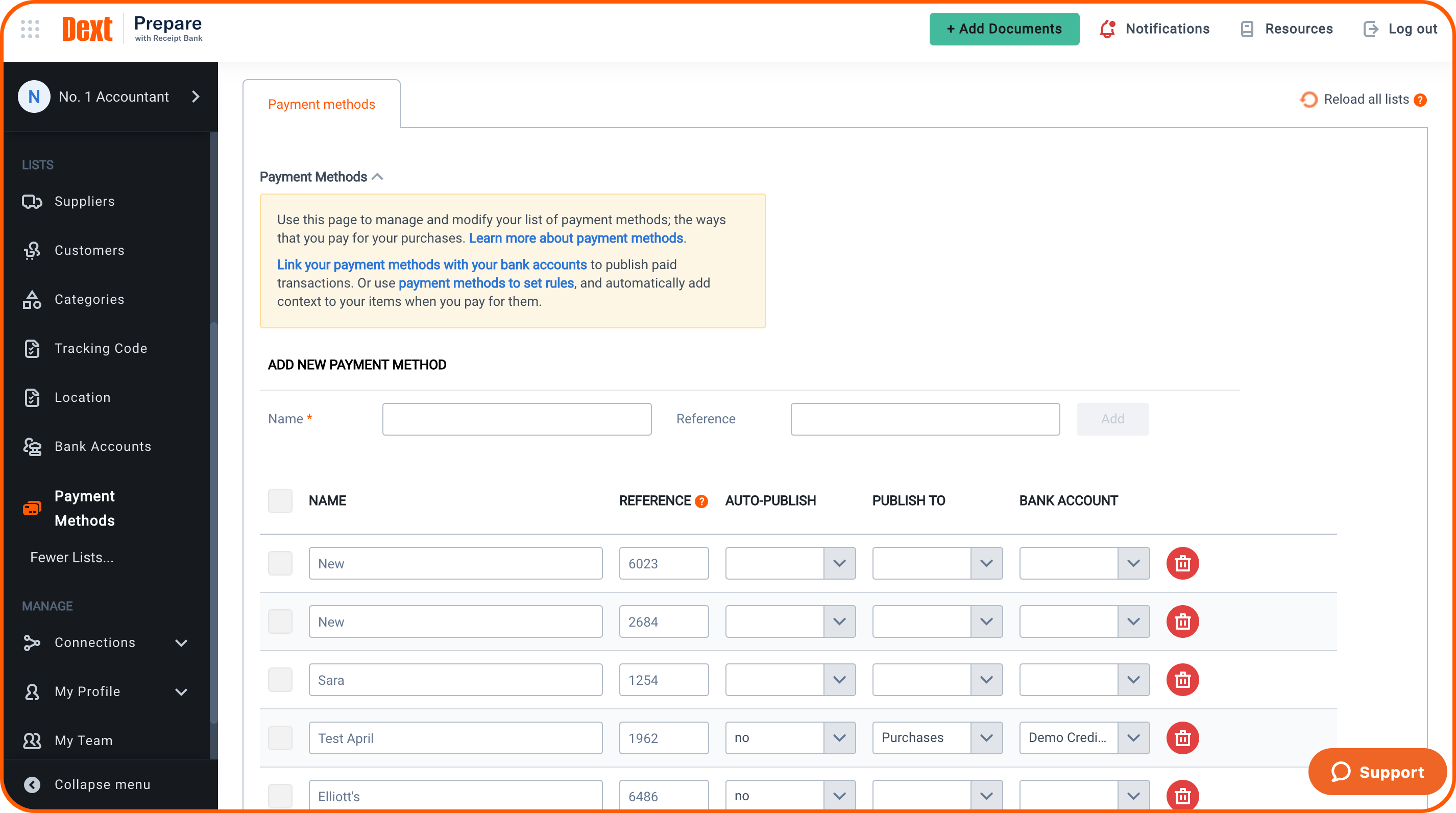
Task: Click the My Team people icon
Action: 32,740
